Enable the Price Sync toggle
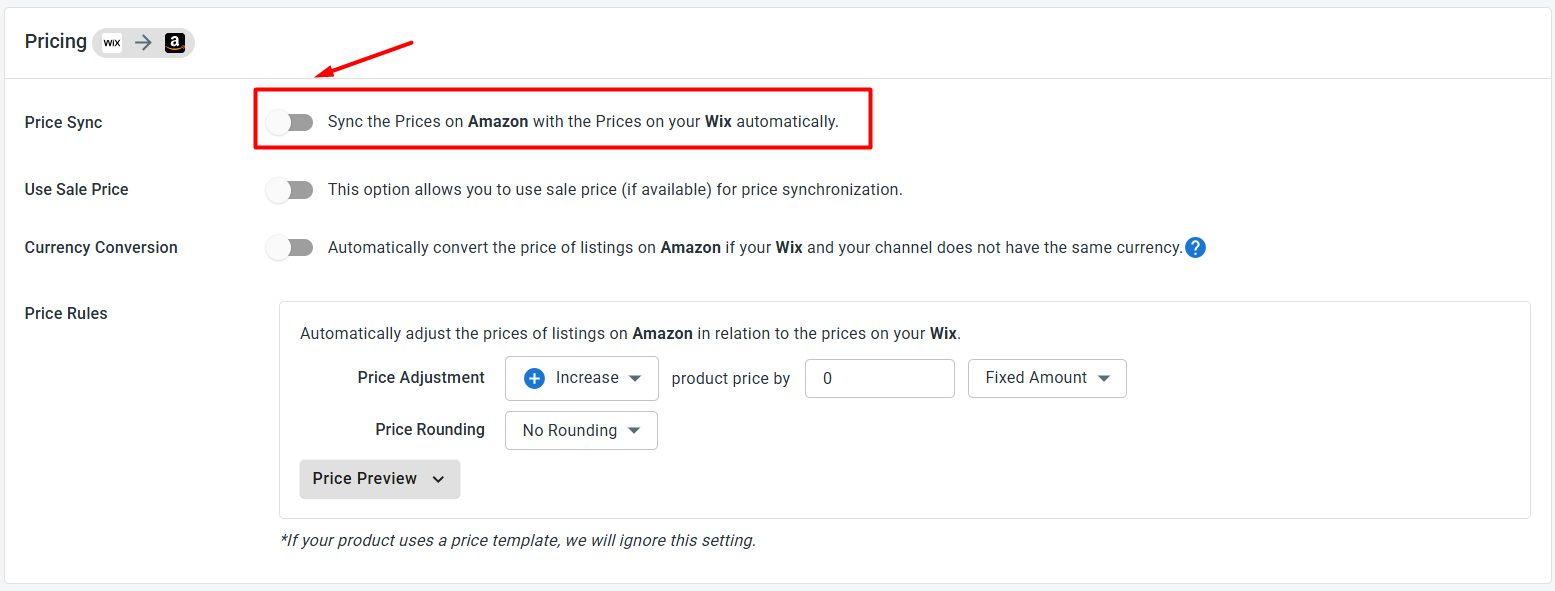The image size is (1555, 591). click(x=290, y=122)
